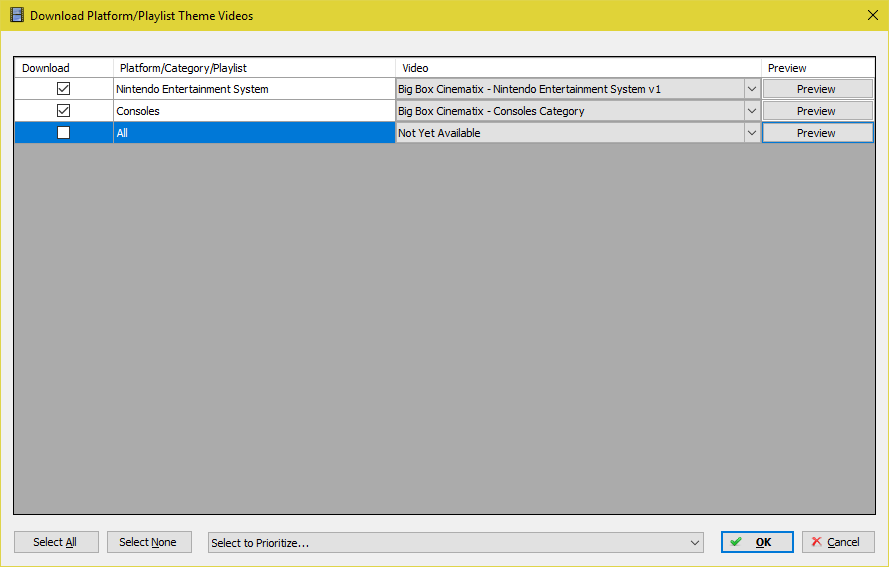
Task: Select the Consoles platform cell
Action: (254, 111)
